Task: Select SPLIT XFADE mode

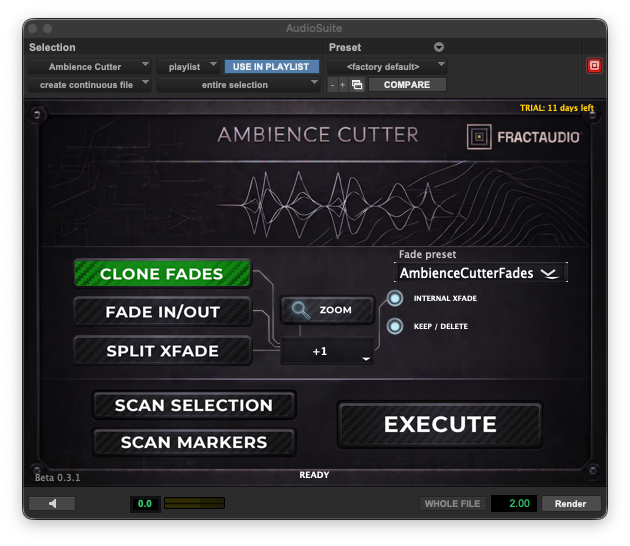Action: (162, 351)
